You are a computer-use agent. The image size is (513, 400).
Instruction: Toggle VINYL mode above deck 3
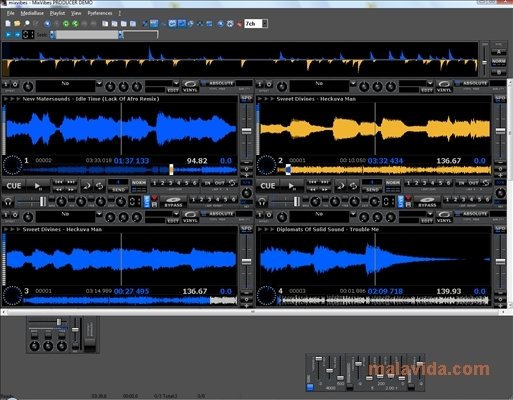click(190, 217)
